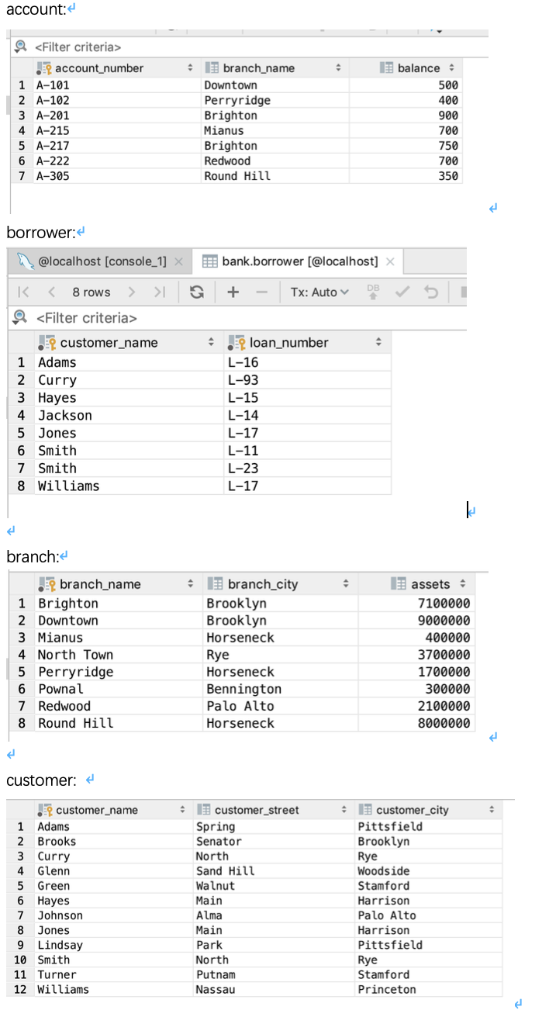
Task: Go to next page in borrower toolbar
Action: click(131, 292)
